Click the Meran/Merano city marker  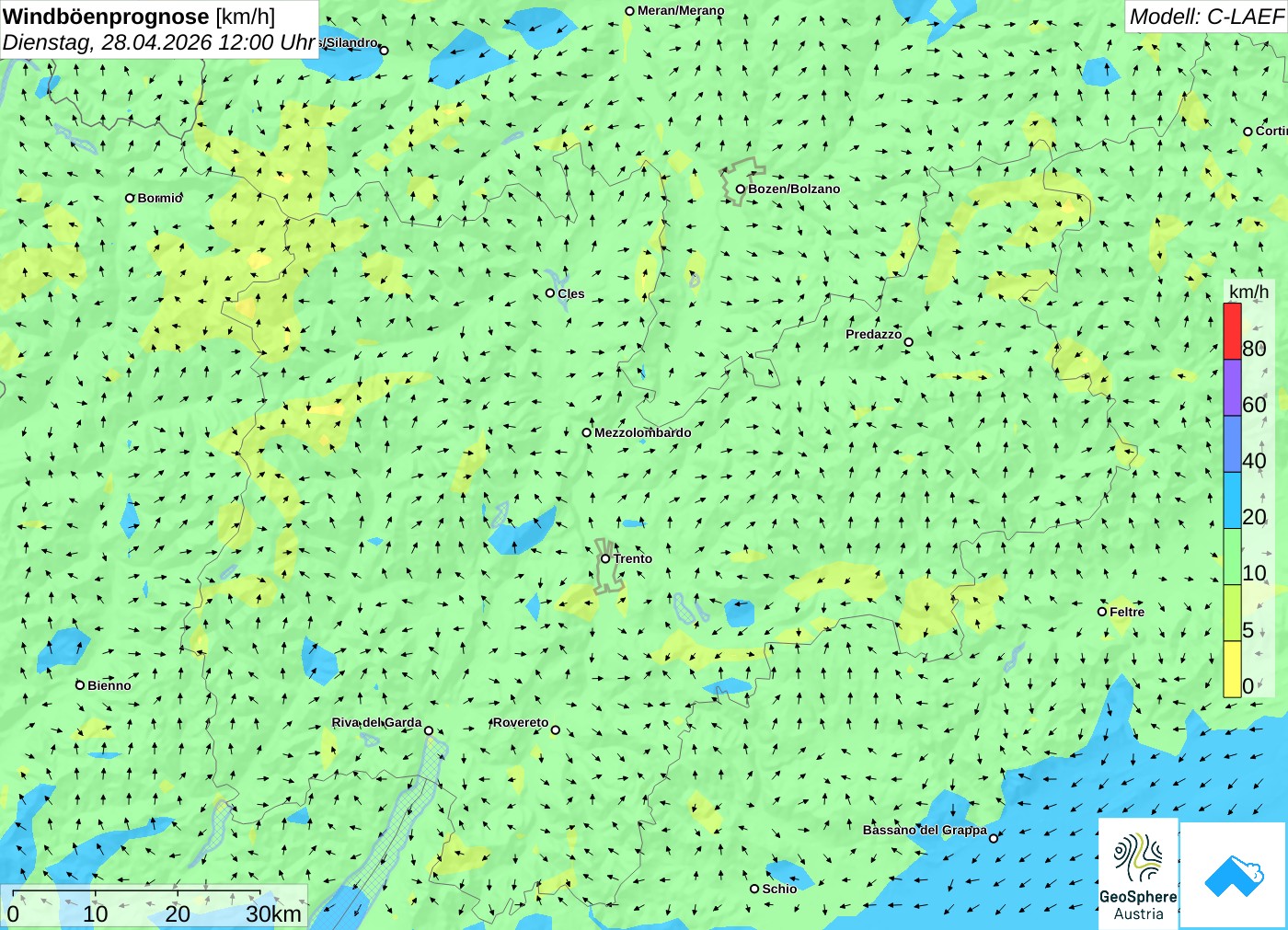coord(629,11)
